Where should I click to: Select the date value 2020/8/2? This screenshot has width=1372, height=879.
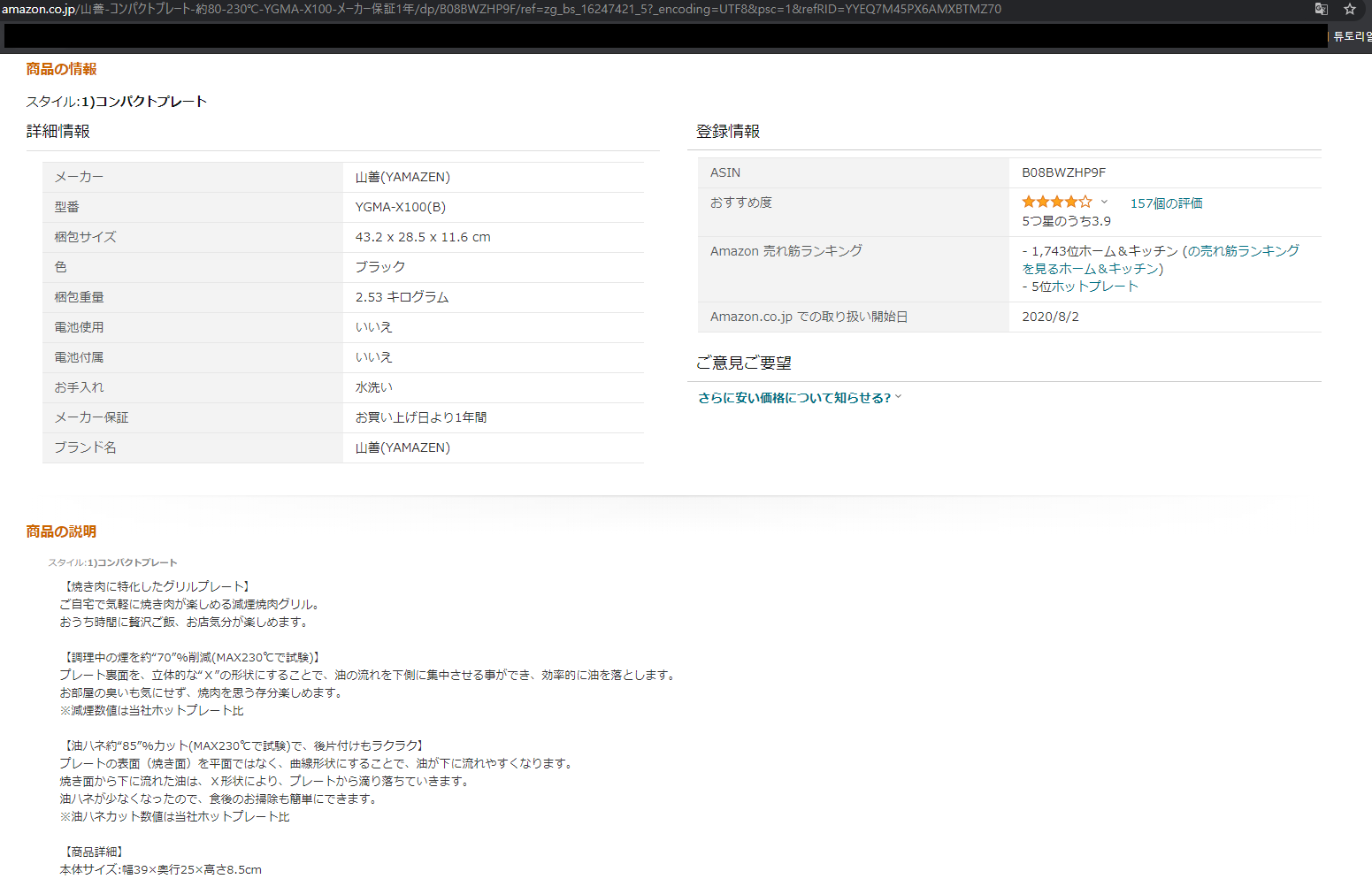coord(1050,317)
